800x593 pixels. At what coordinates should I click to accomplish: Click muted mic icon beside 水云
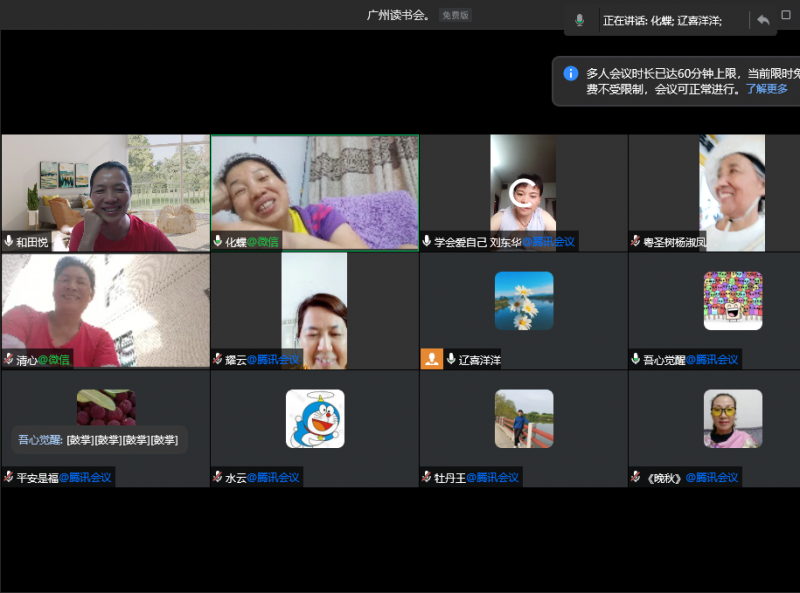pyautogui.click(x=218, y=477)
